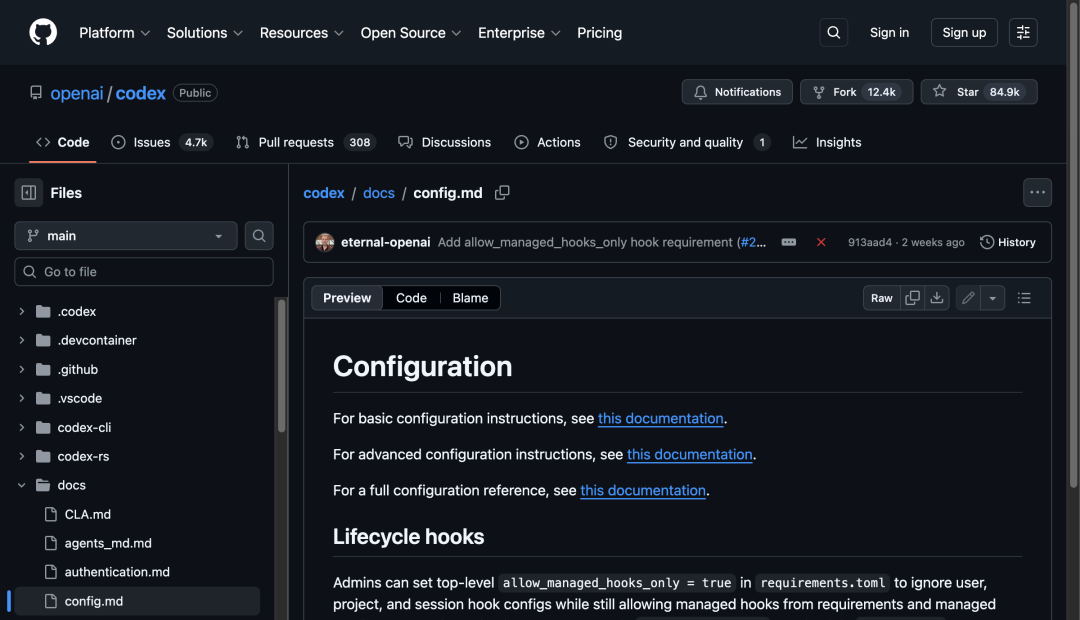Viewport: 1080px width, 620px height.
Task: Open appearance settings icon in header
Action: click(1023, 32)
